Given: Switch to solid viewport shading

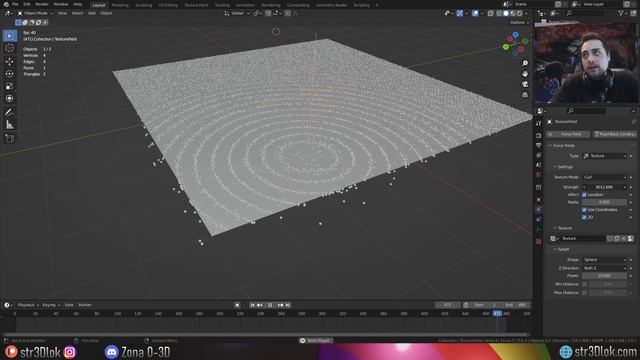Looking at the screenshot, I should point(506,13).
